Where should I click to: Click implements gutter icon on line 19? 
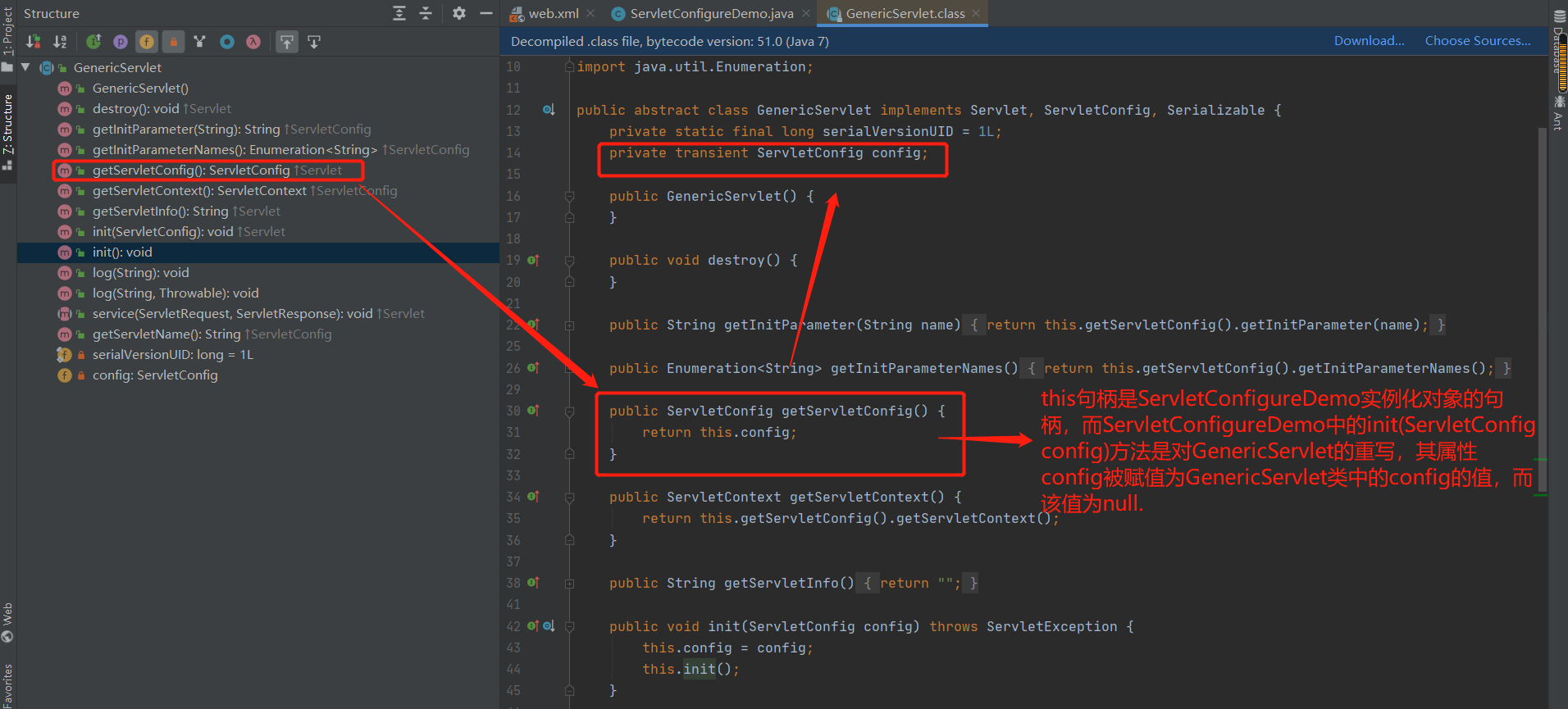pyautogui.click(x=533, y=260)
